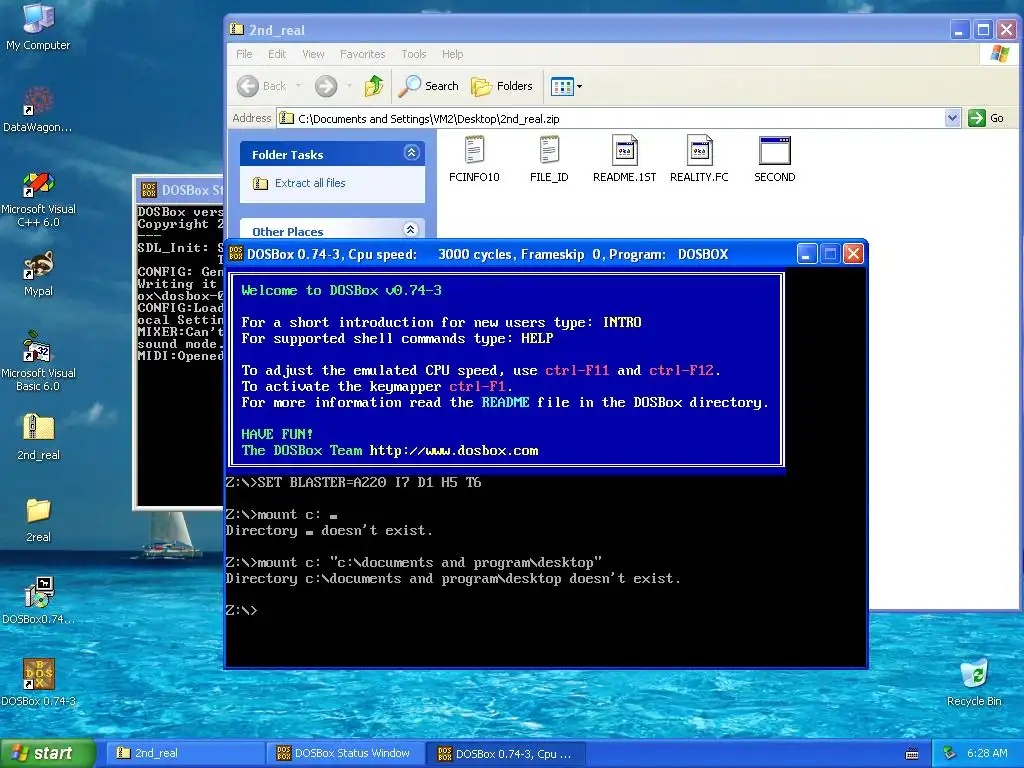Open the Tools menu in Explorer
This screenshot has width=1024, height=768.
click(x=413, y=54)
